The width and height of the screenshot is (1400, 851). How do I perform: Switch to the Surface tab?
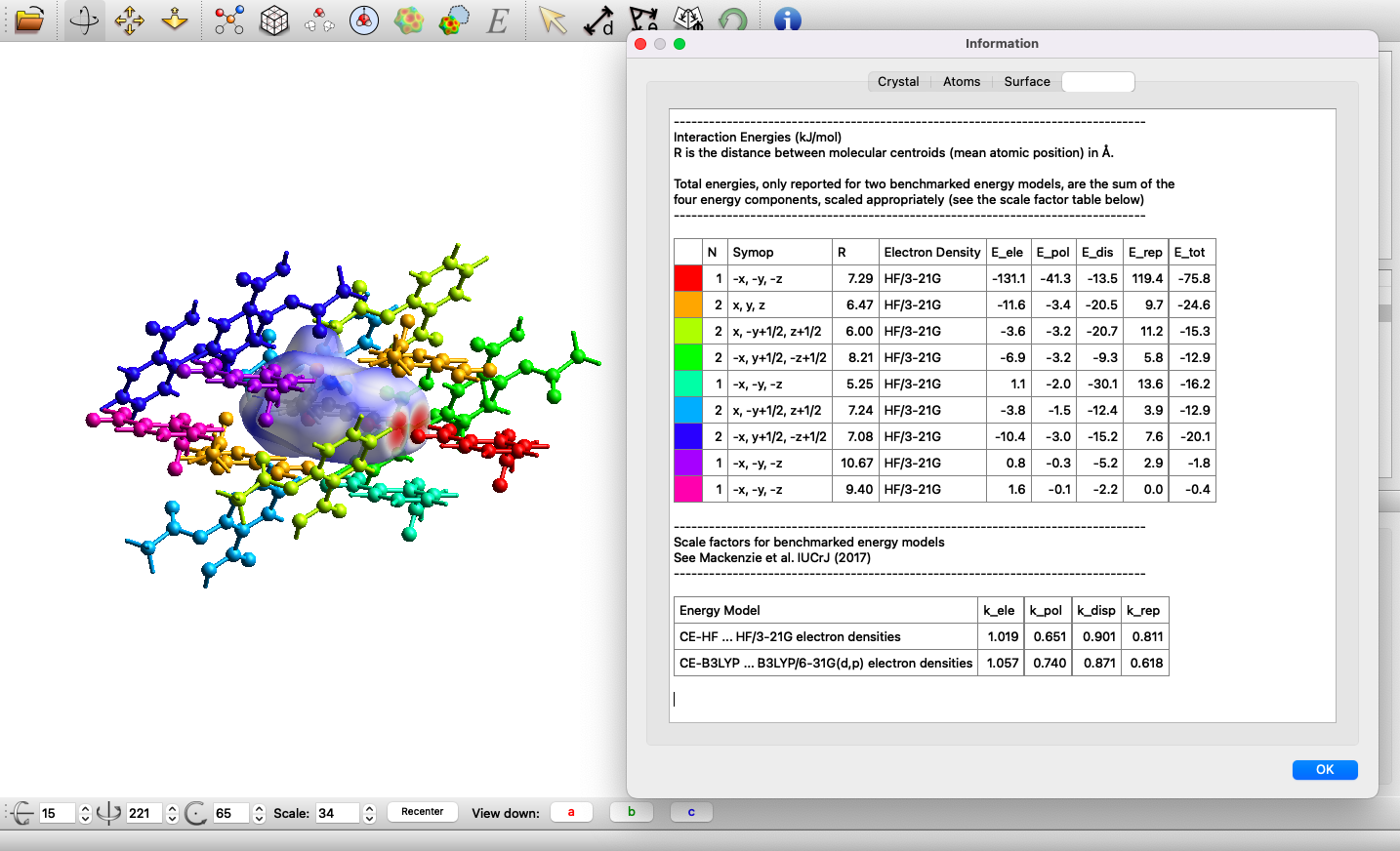[1026, 82]
